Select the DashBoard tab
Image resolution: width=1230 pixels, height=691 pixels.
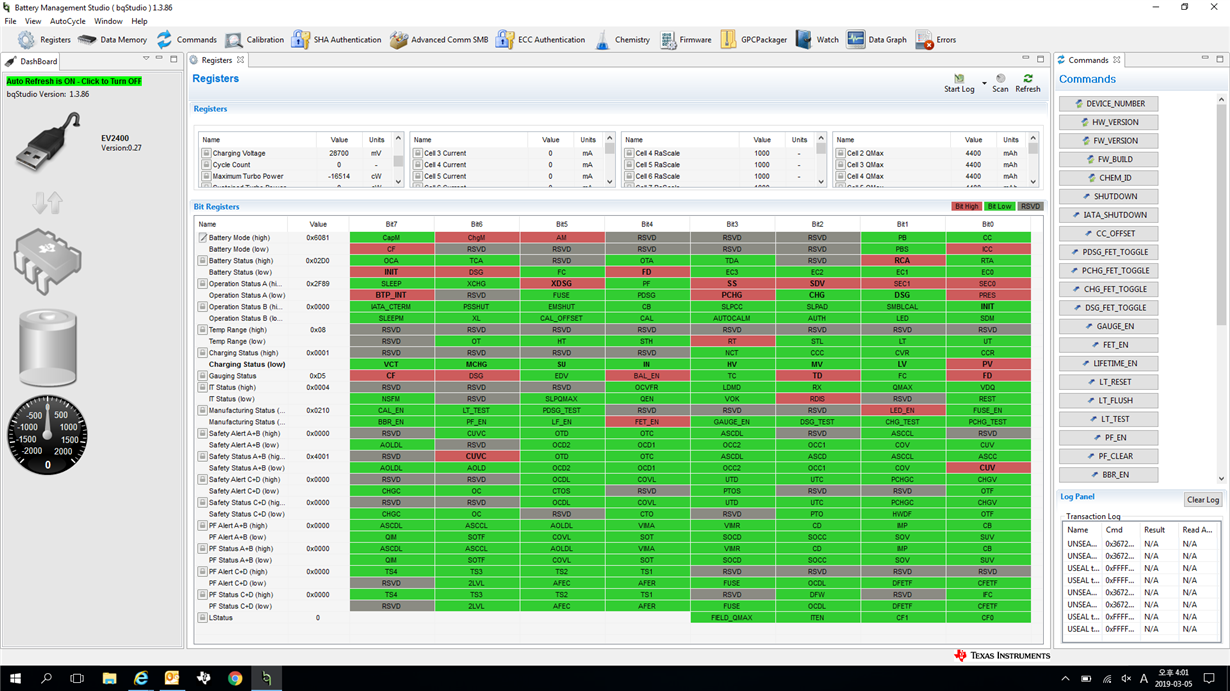coord(32,61)
